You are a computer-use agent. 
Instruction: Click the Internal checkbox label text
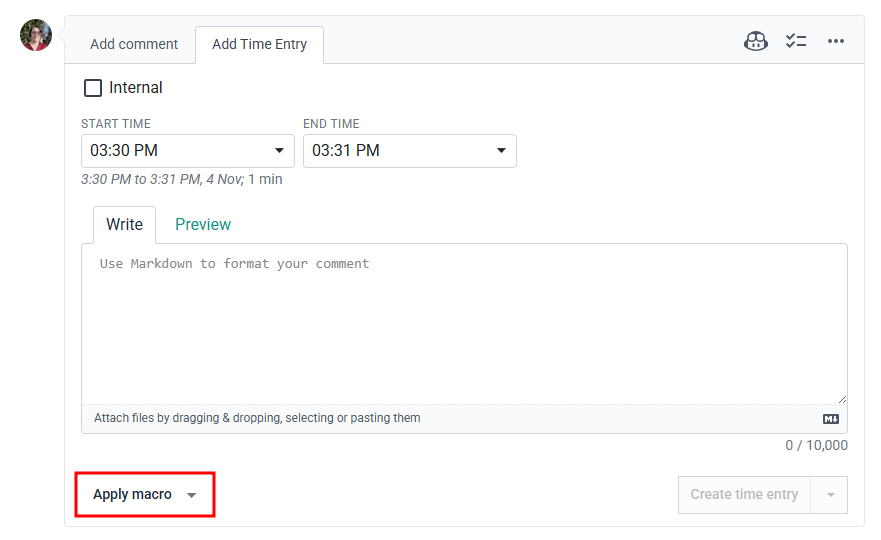[136, 88]
